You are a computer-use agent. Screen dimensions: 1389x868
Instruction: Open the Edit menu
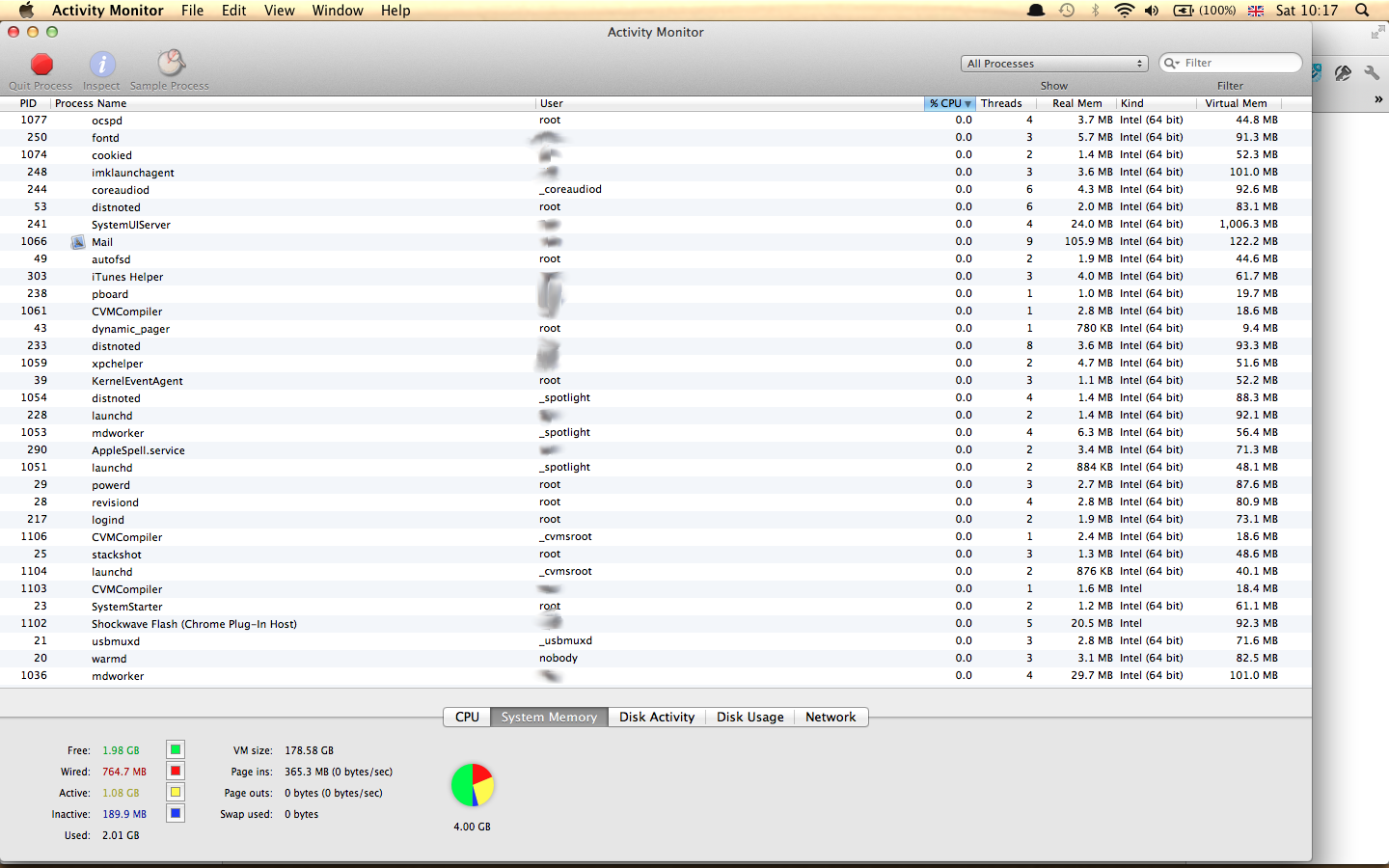click(x=233, y=10)
